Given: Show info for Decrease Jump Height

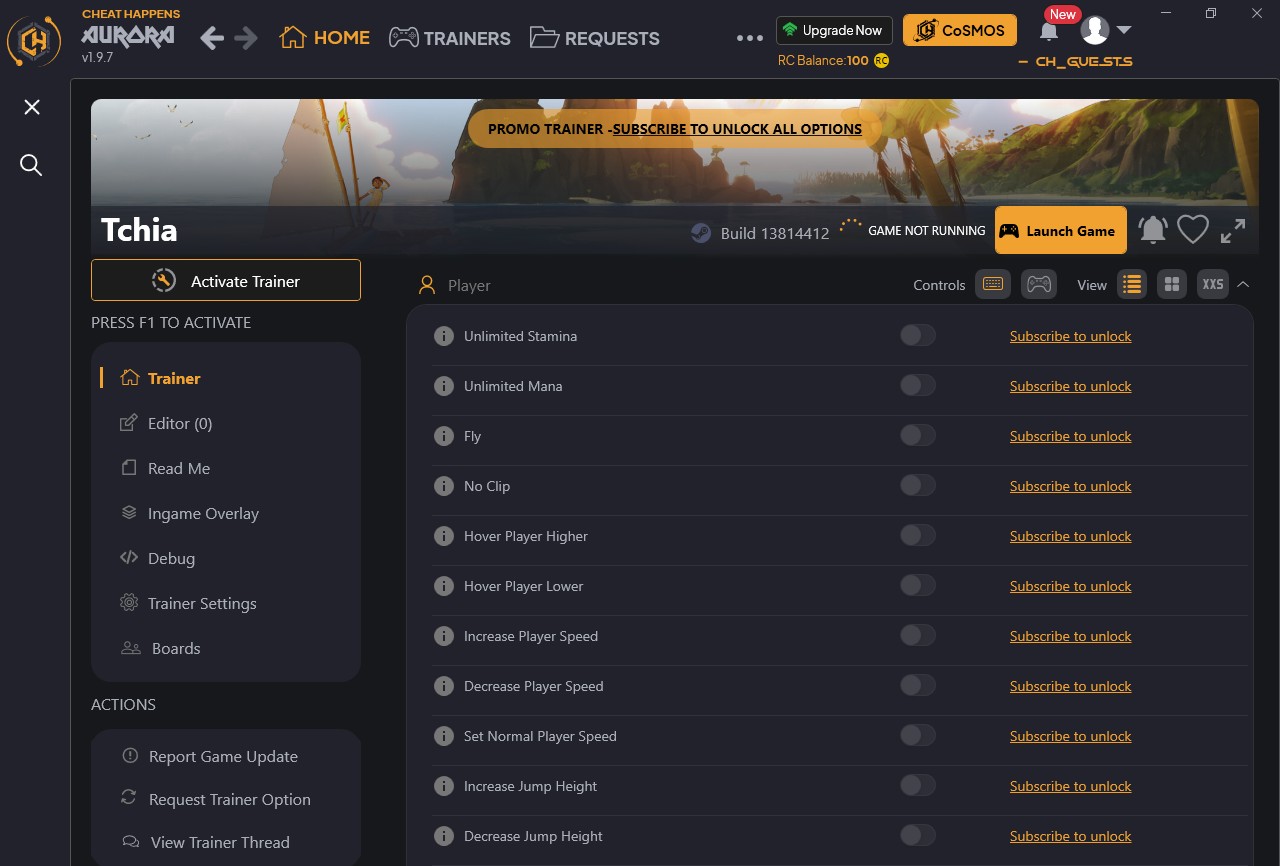Looking at the screenshot, I should [444, 836].
